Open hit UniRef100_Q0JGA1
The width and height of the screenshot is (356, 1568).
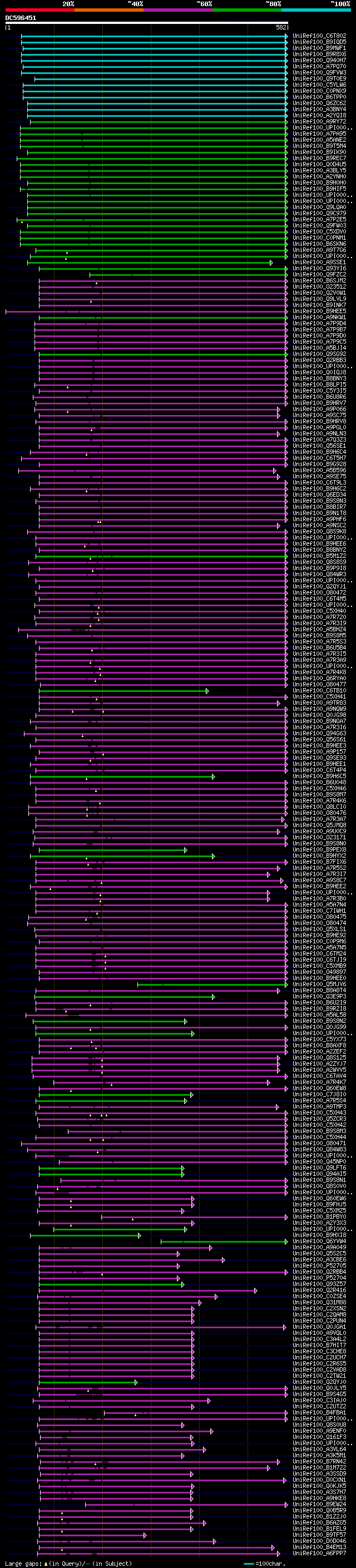tap(319, 1327)
